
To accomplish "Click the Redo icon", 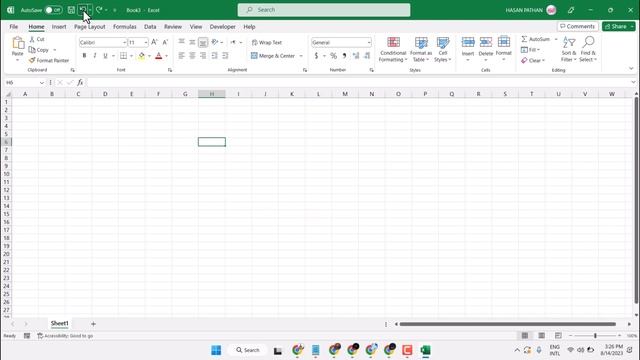I will coord(99,10).
